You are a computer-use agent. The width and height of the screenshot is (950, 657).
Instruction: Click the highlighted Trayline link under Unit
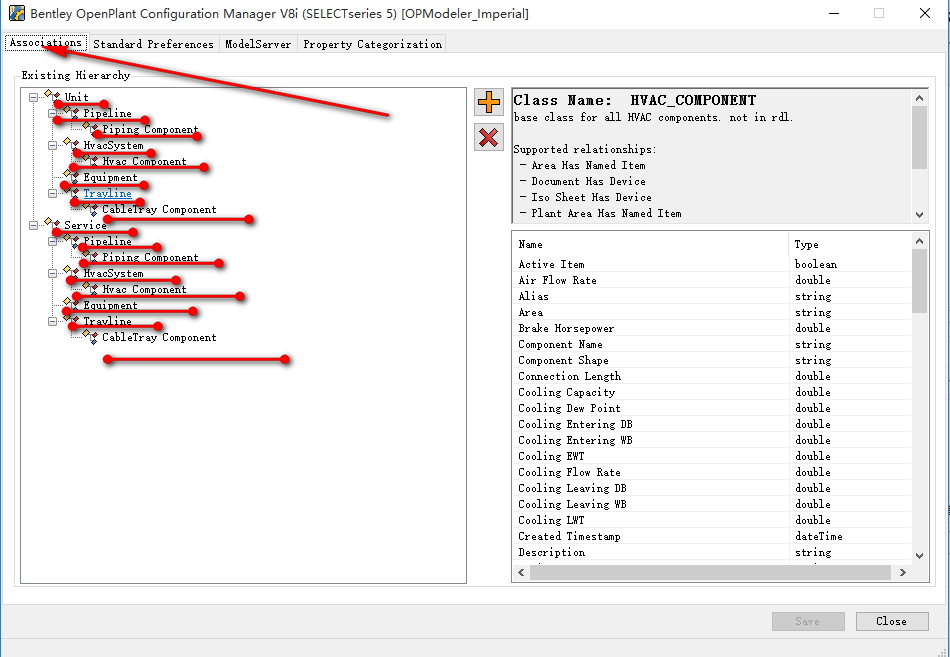pos(107,193)
